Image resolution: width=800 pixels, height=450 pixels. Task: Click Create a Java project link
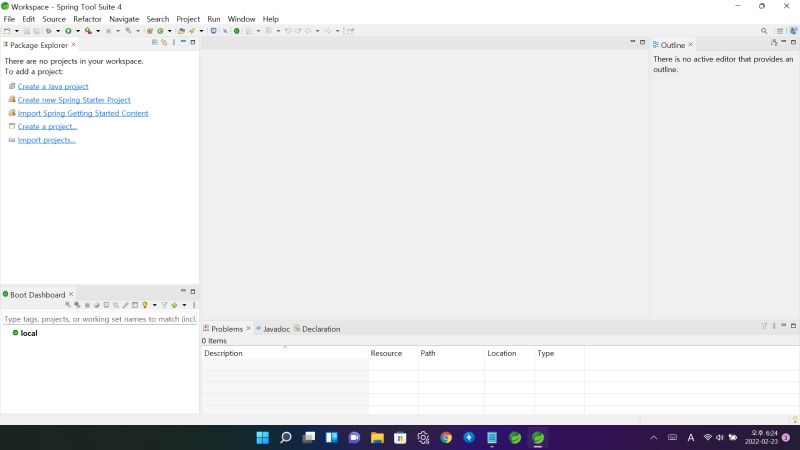click(53, 87)
